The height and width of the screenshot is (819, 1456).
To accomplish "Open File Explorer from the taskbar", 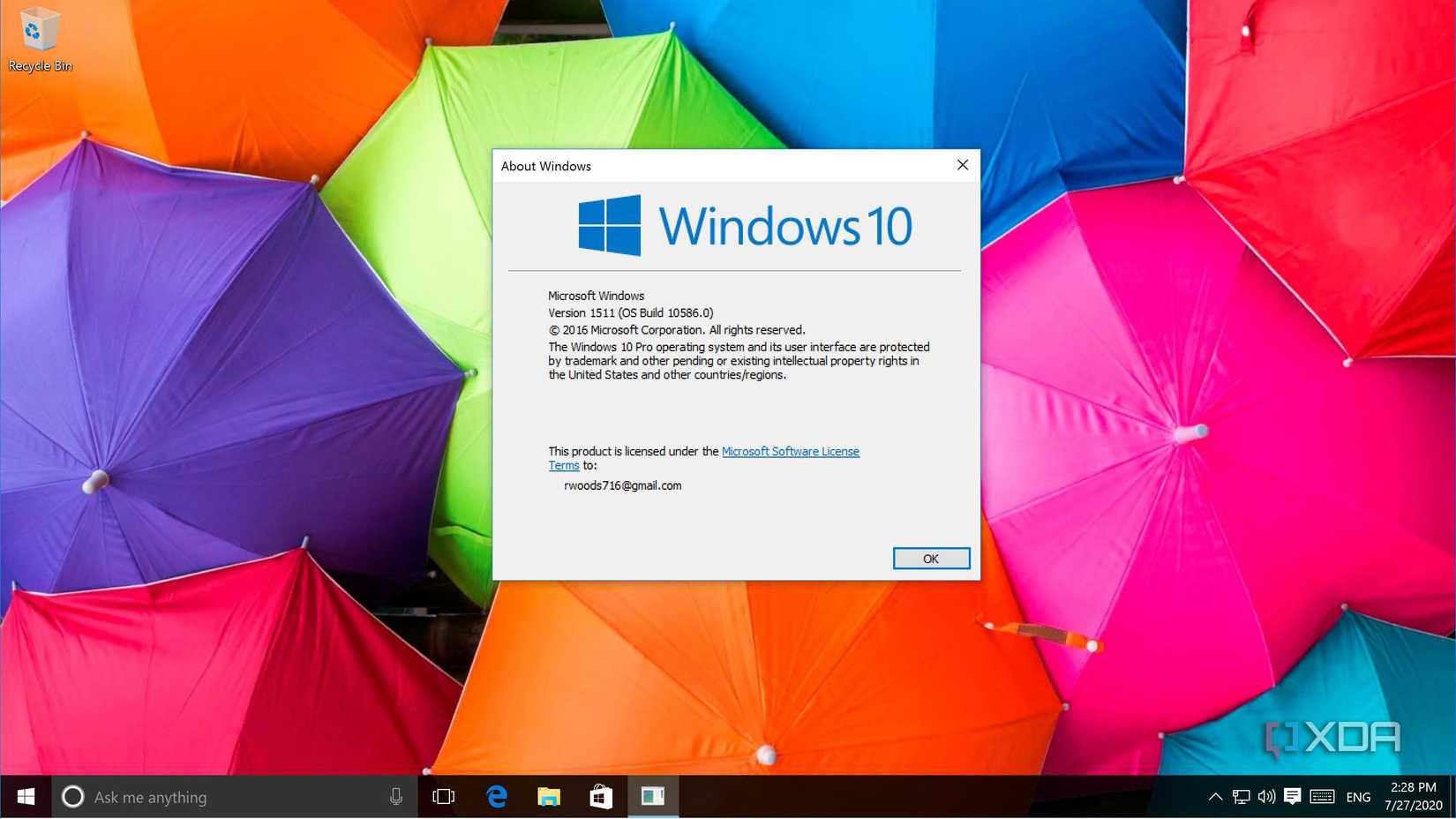I will click(549, 797).
